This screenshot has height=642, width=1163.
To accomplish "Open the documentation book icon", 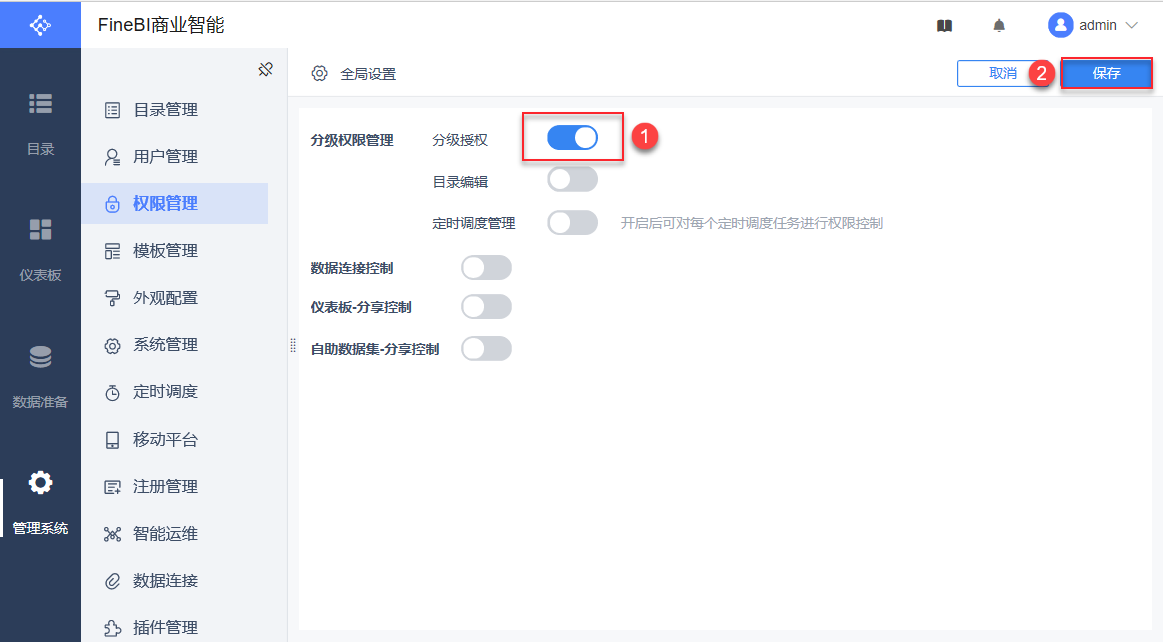I will tap(944, 26).
